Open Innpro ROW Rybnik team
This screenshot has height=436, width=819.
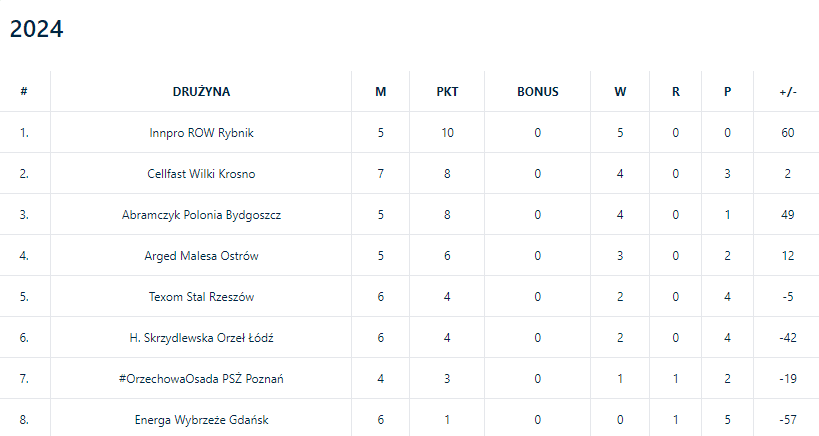click(x=201, y=133)
